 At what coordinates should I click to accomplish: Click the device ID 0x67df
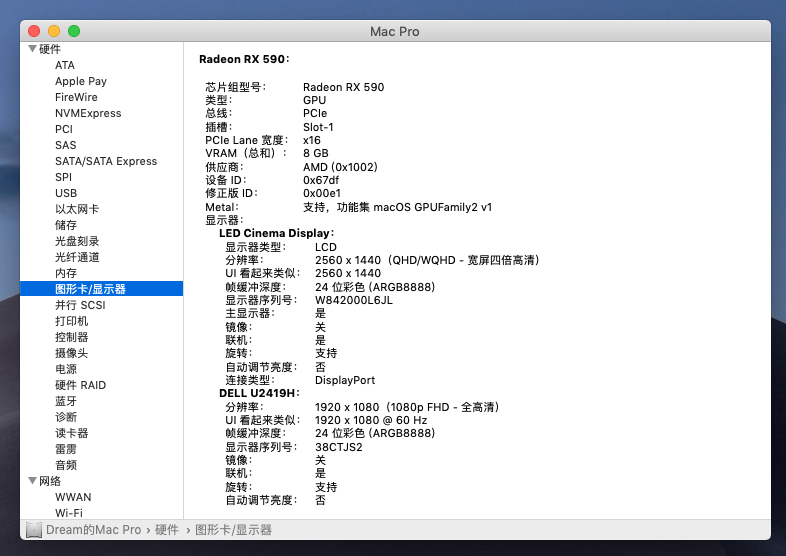321,180
